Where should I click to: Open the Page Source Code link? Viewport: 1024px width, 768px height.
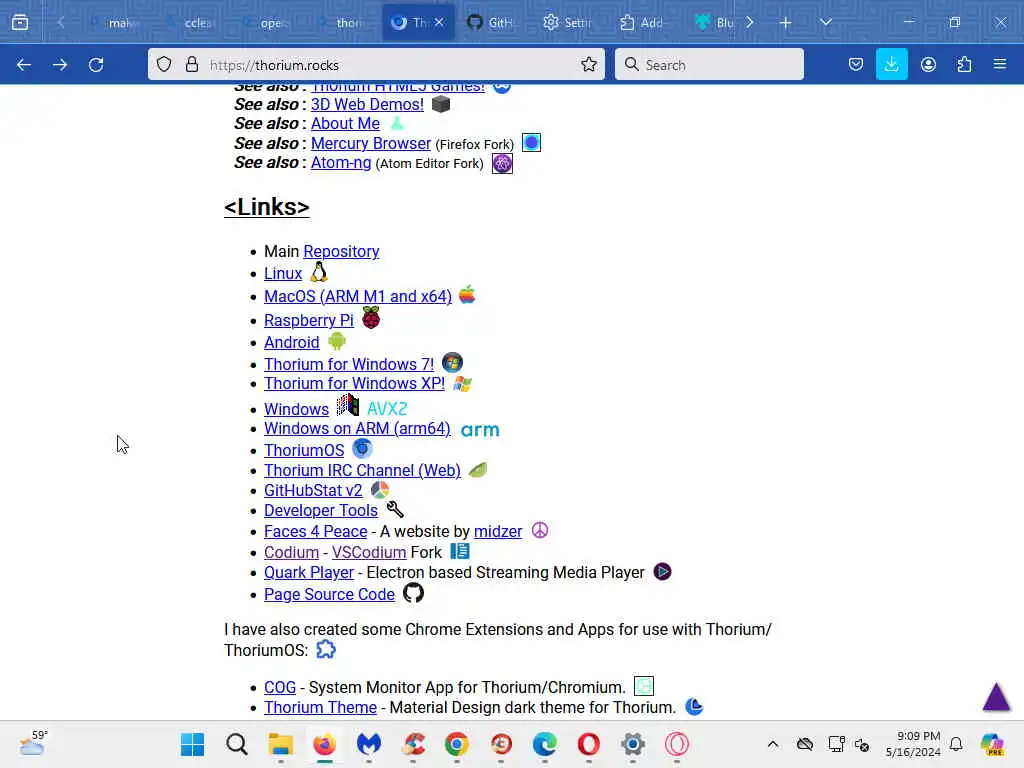point(329,595)
